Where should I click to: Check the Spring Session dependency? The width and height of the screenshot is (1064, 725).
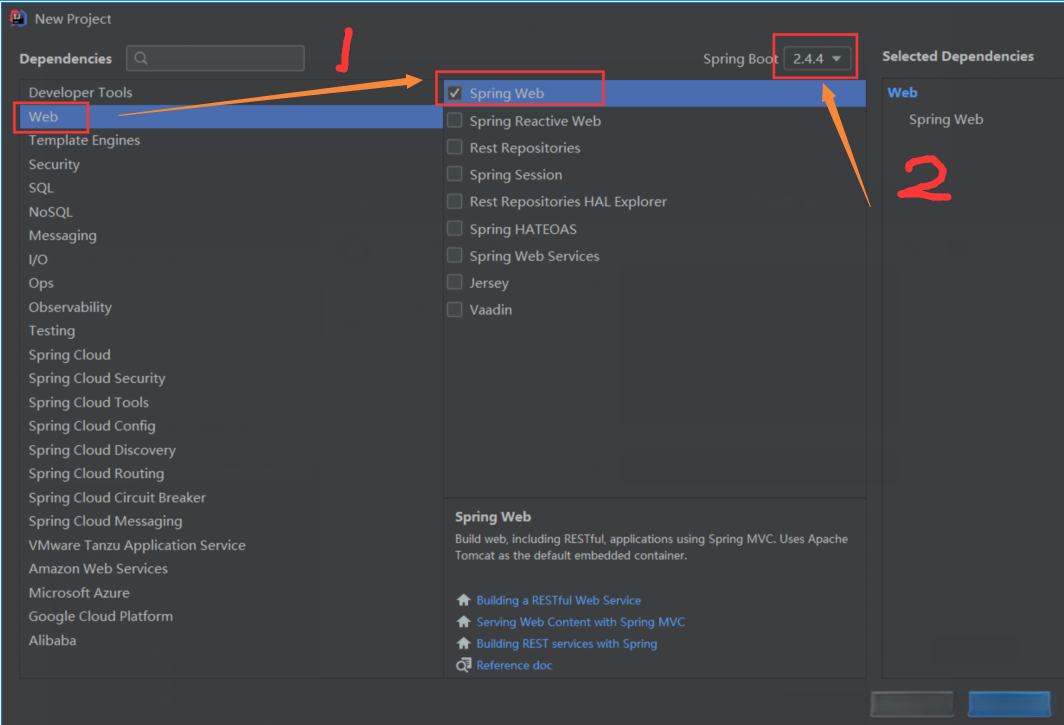pos(455,175)
